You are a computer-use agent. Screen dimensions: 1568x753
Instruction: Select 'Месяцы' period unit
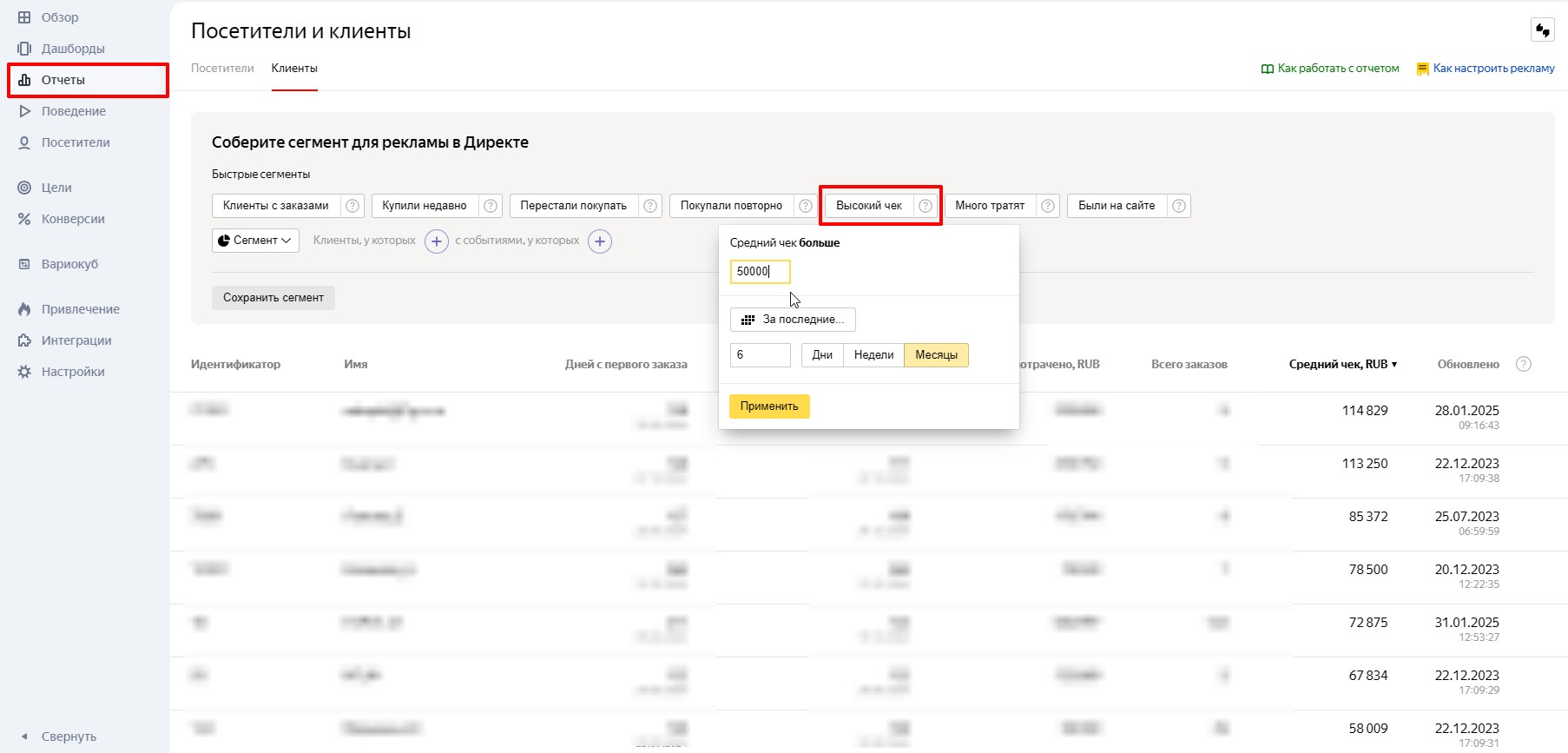(936, 355)
